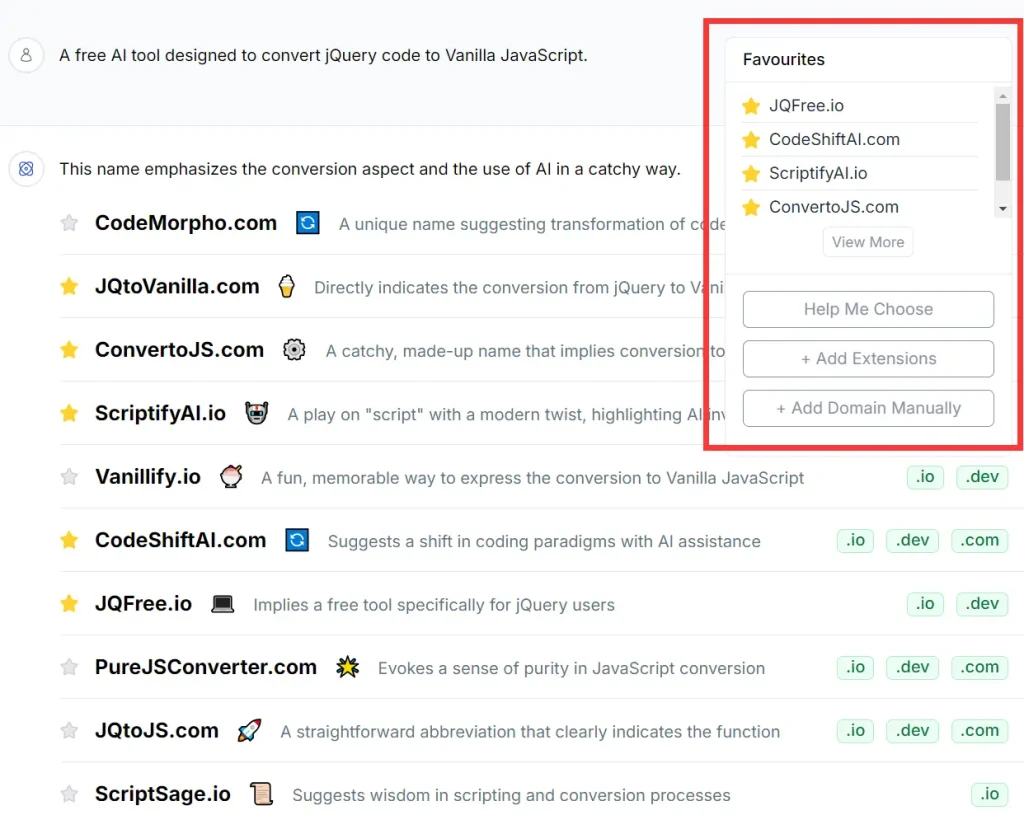Click the recycle icon beside CodeMorpho.com
The image size is (1024, 829).
307,223
